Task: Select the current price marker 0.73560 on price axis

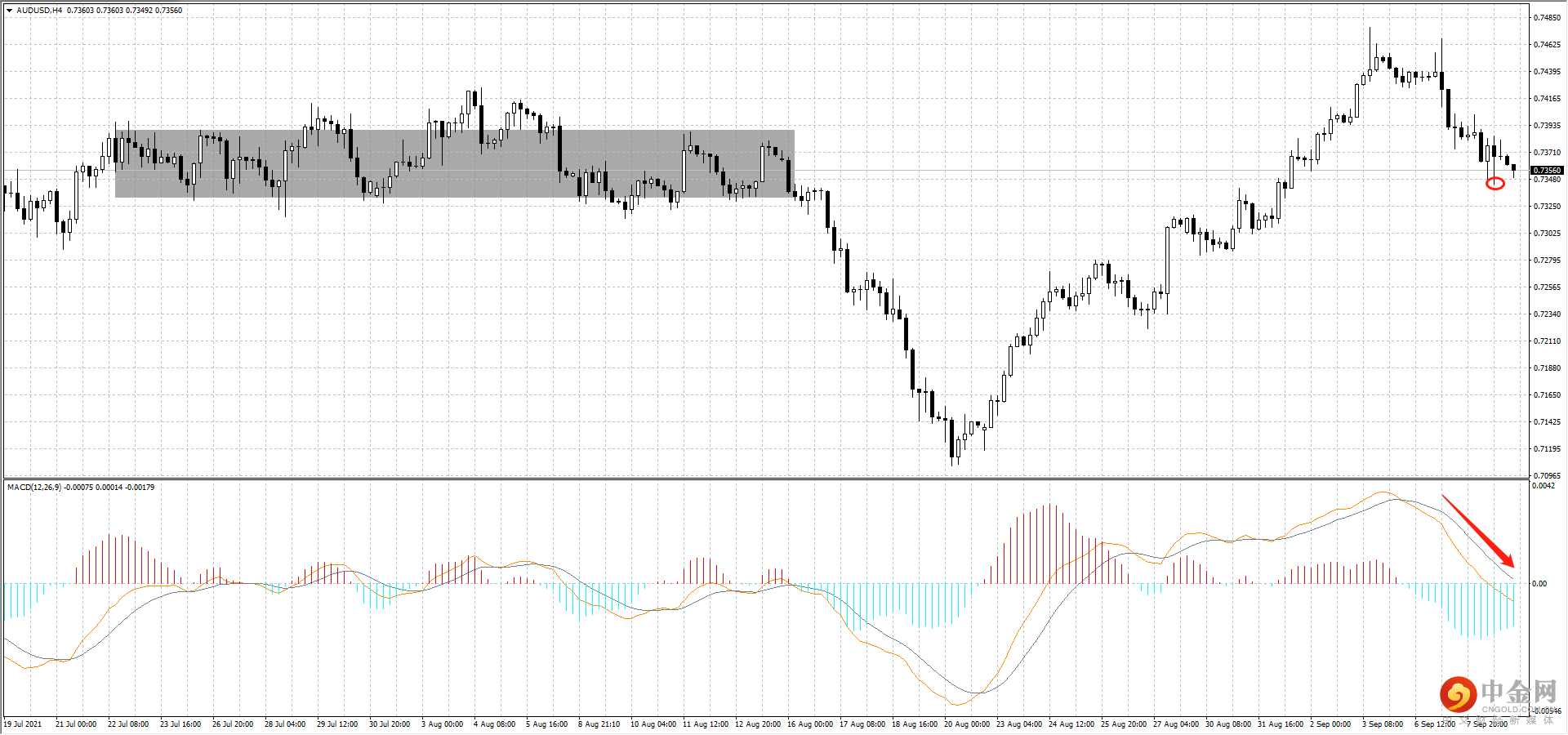Action: (1546, 170)
